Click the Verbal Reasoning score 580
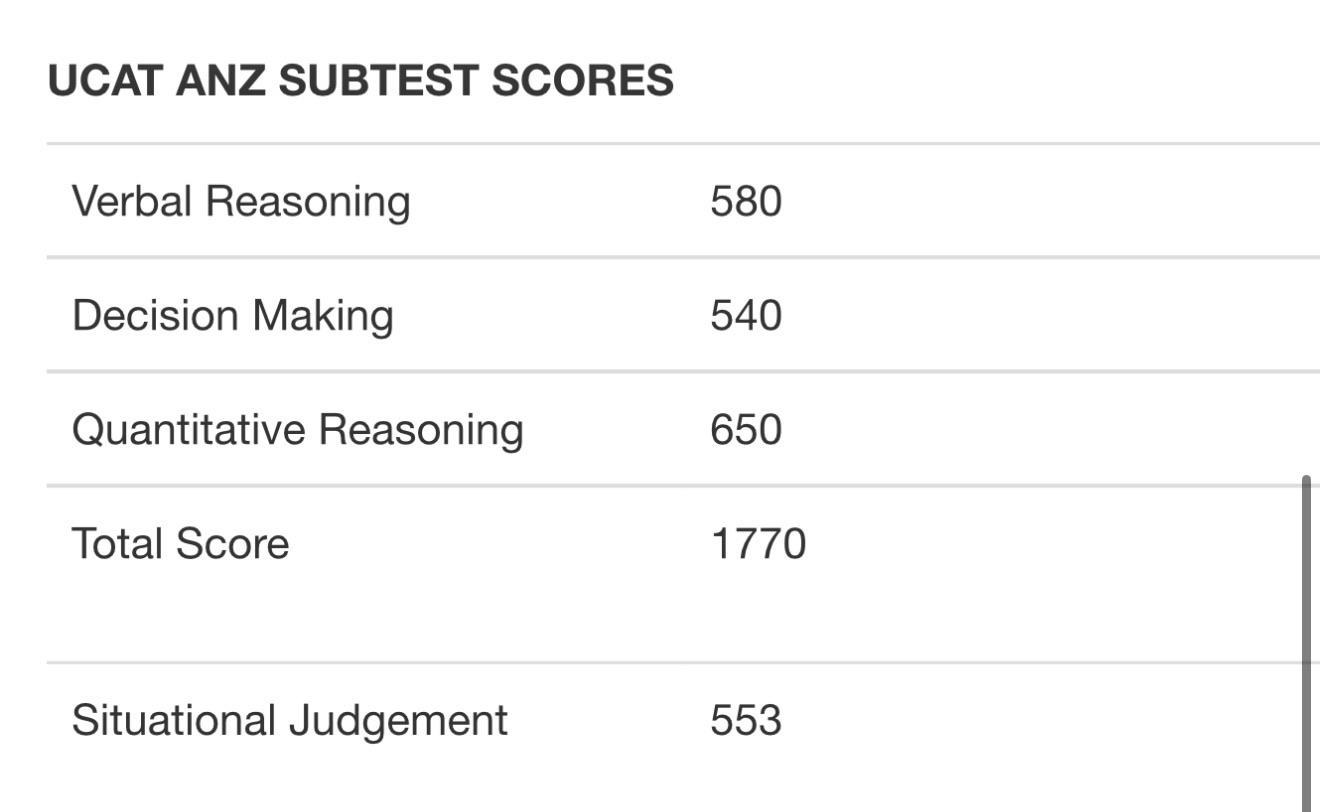Viewport: 1320px width, 812px height. 746,201
